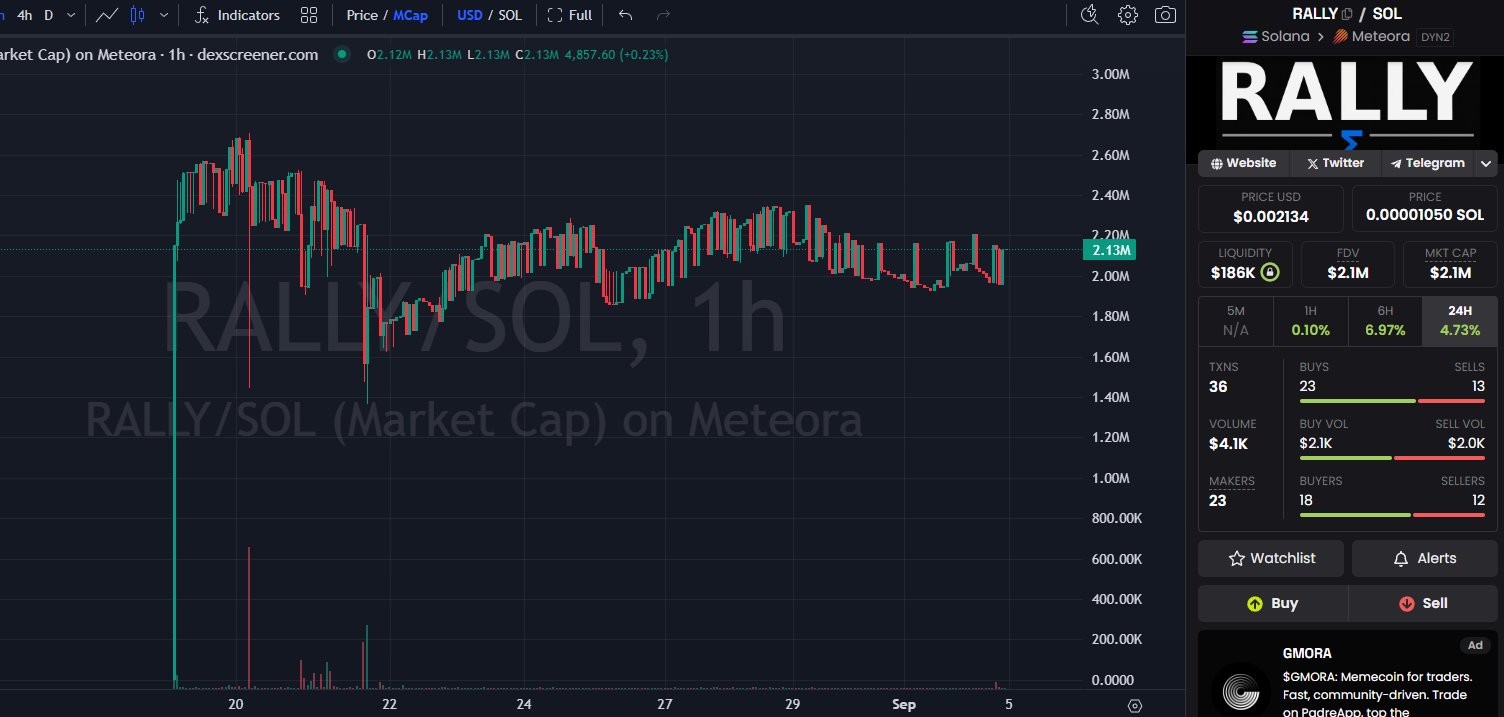
Task: Add RALLY to Watchlist
Action: [x=1271, y=558]
